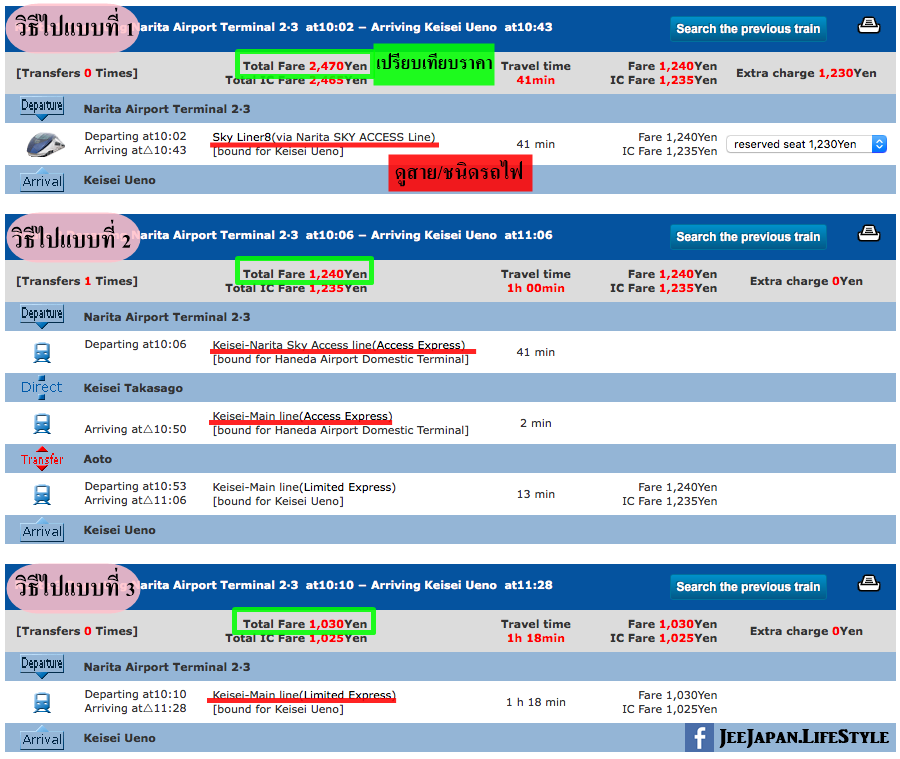Click the 13 min duration text

[536, 494]
